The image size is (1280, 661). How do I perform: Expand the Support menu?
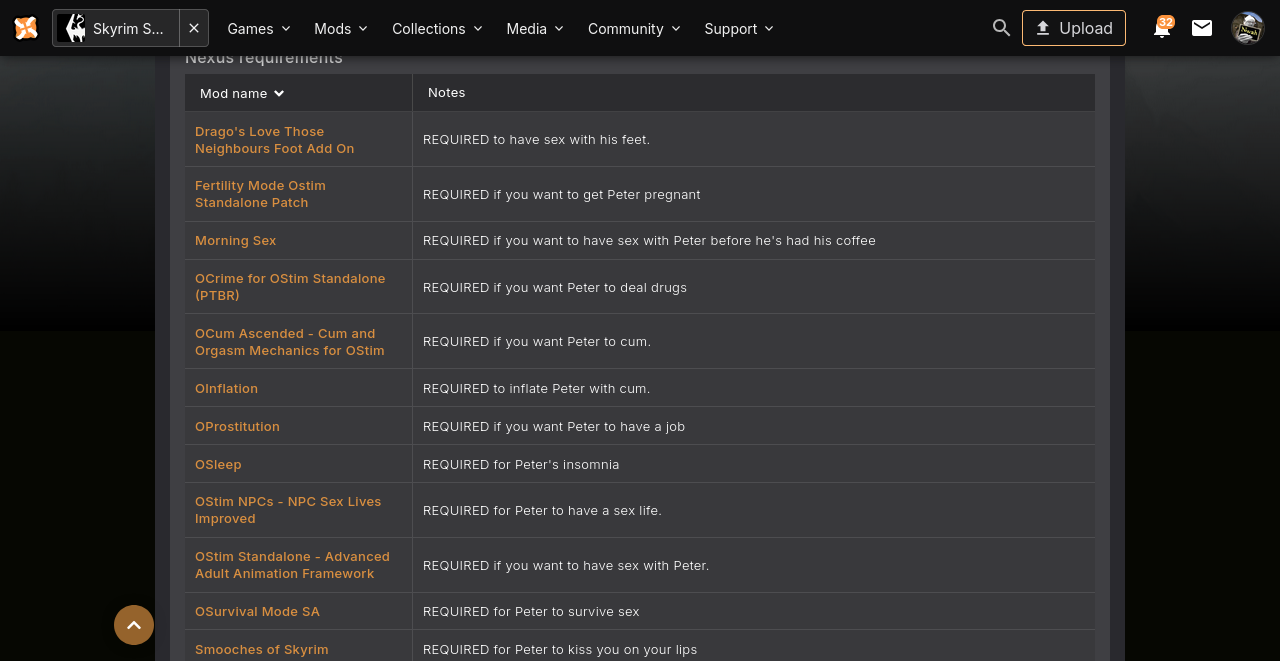[x=739, y=28]
